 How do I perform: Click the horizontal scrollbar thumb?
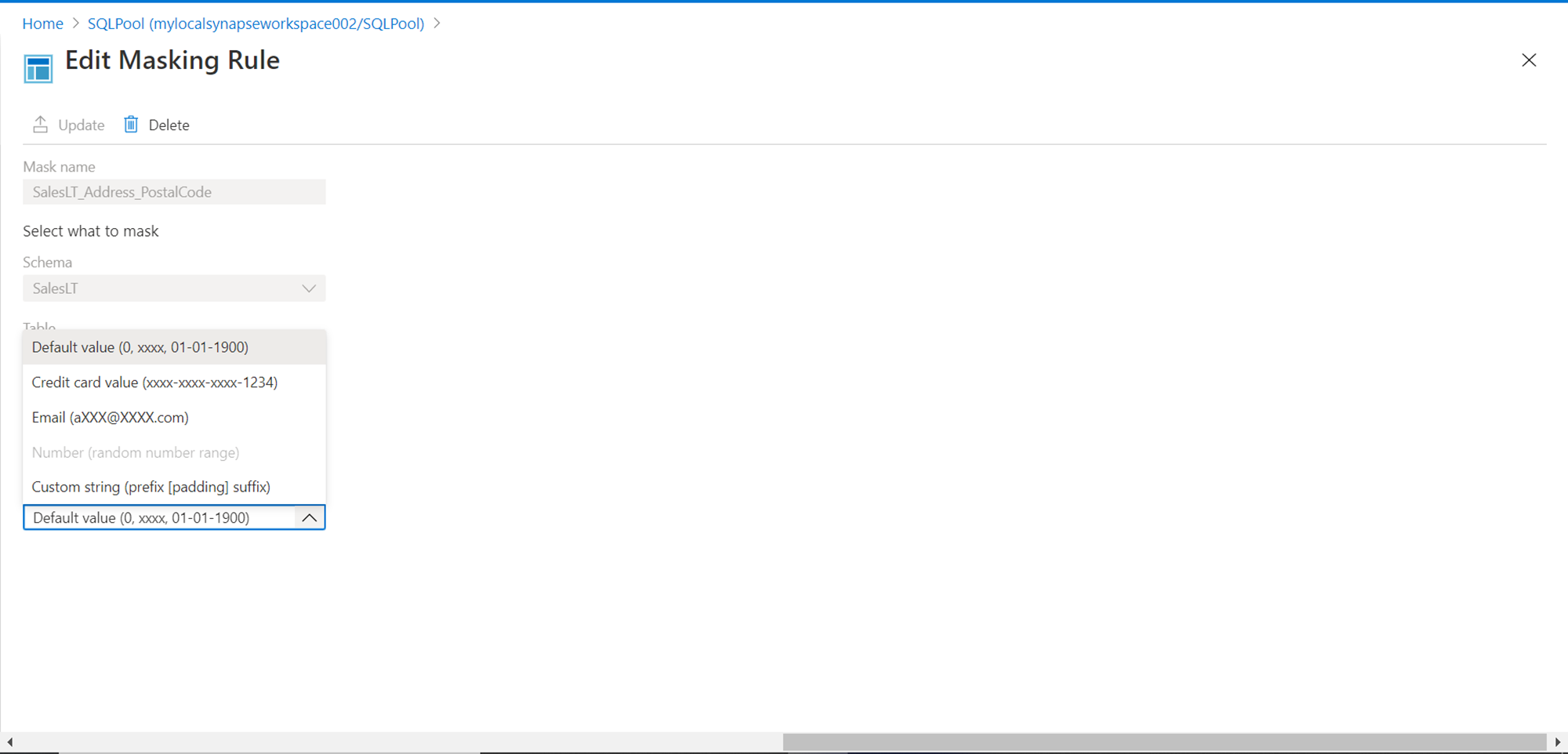click(x=1164, y=741)
